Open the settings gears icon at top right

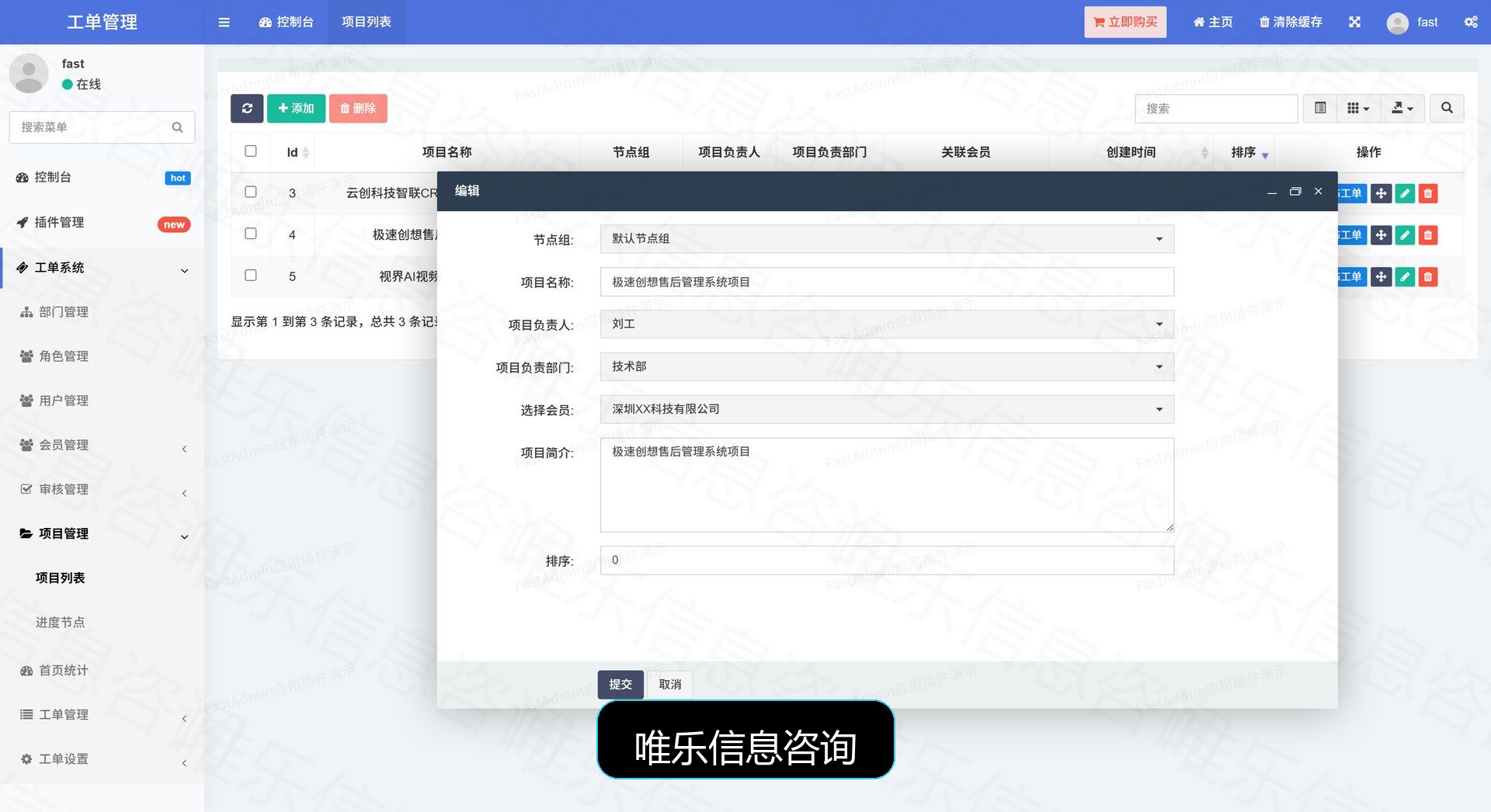[1471, 22]
